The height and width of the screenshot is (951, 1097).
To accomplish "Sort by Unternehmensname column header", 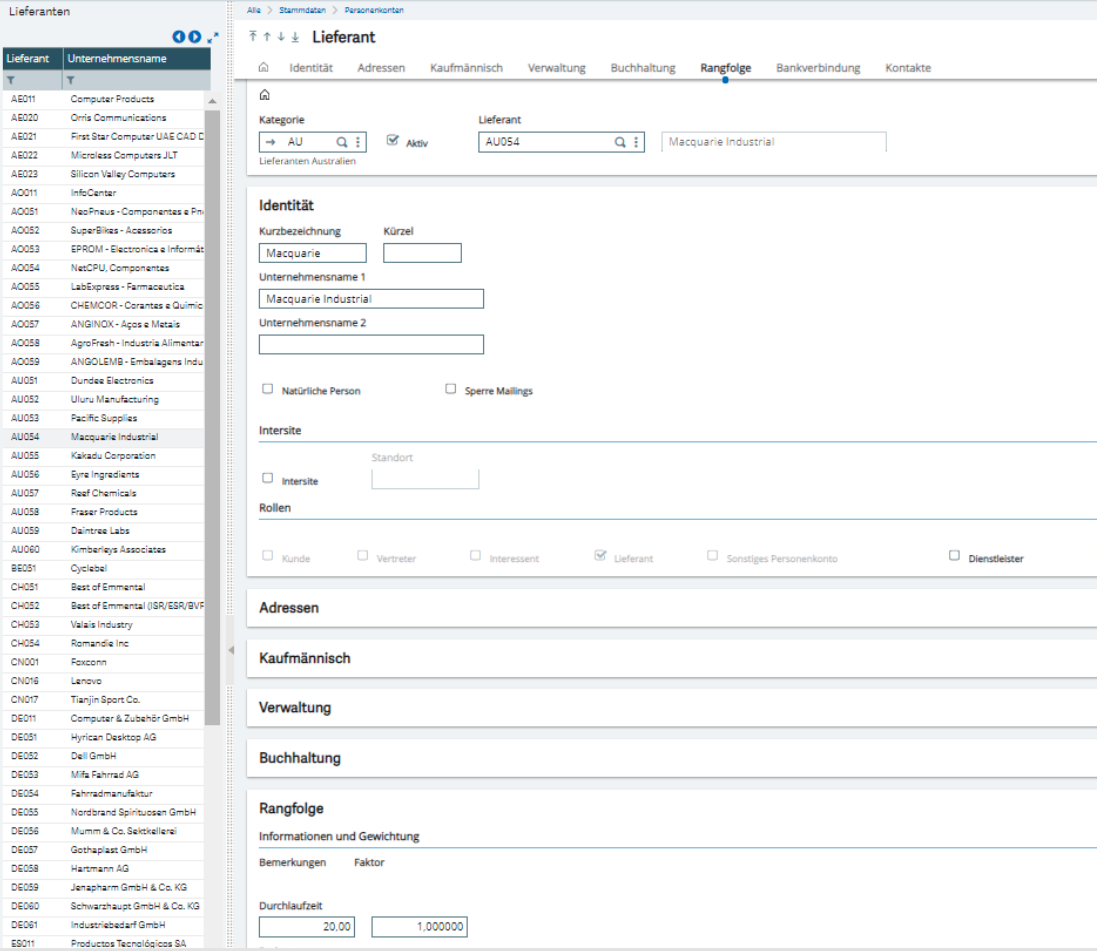I will point(137,59).
